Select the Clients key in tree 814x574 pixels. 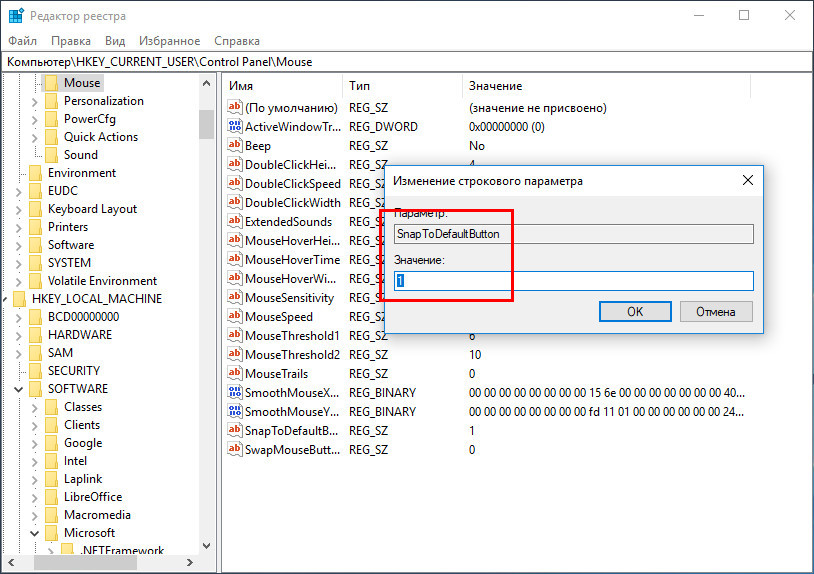click(x=82, y=425)
